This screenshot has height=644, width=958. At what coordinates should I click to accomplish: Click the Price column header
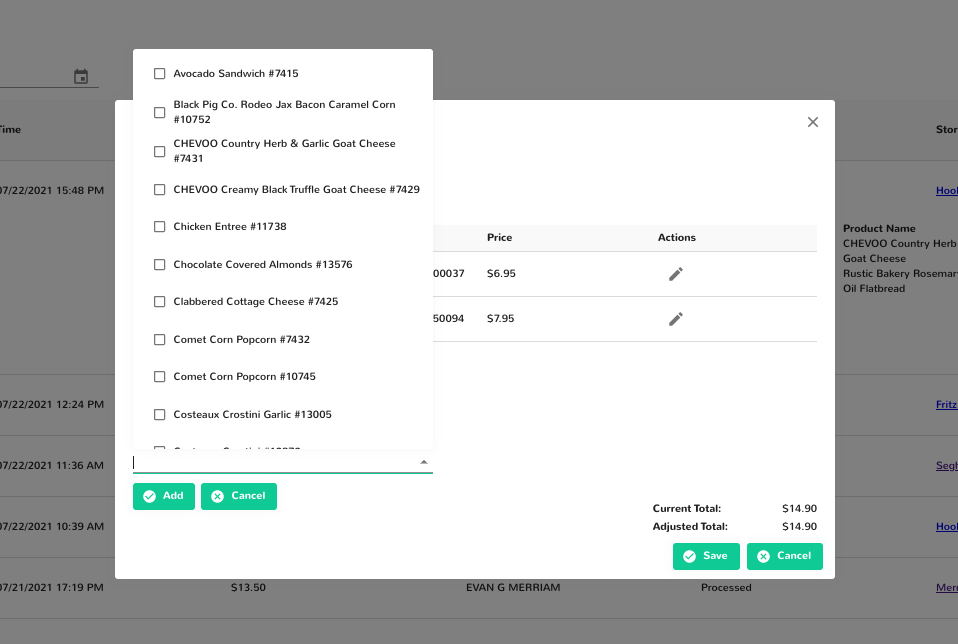pyautogui.click(x=499, y=238)
